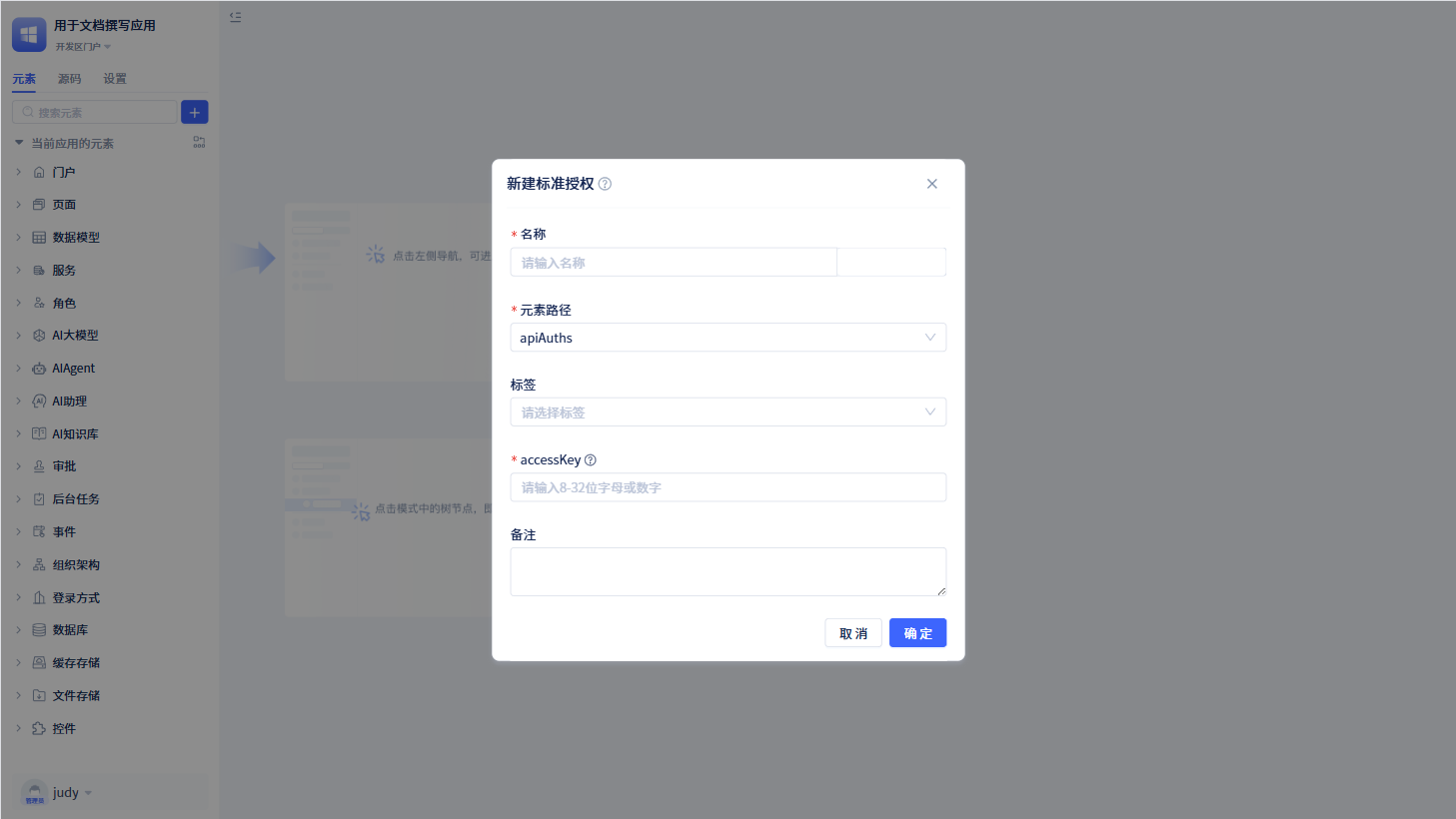Image resolution: width=1456 pixels, height=819 pixels.
Task: Click the 审批 stamp icon
Action: tap(39, 466)
